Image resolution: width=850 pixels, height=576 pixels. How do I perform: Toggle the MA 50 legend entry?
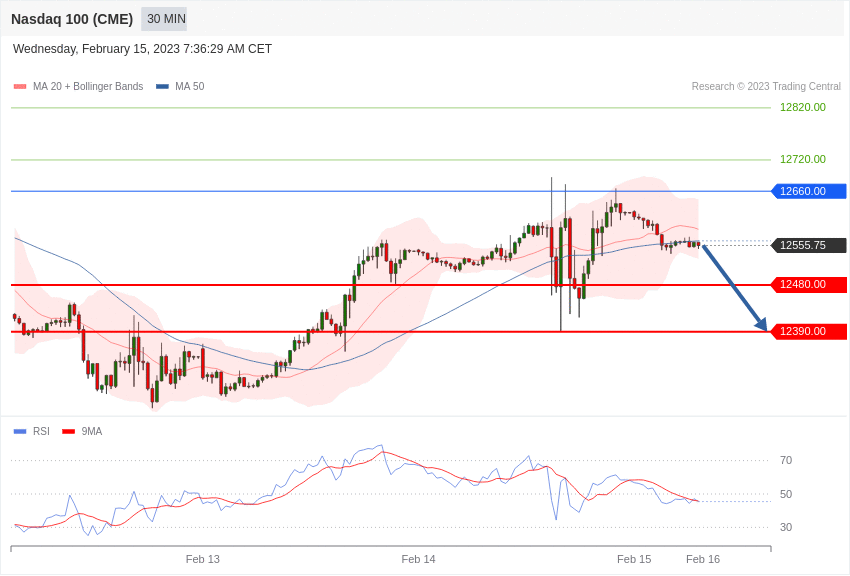tap(180, 86)
